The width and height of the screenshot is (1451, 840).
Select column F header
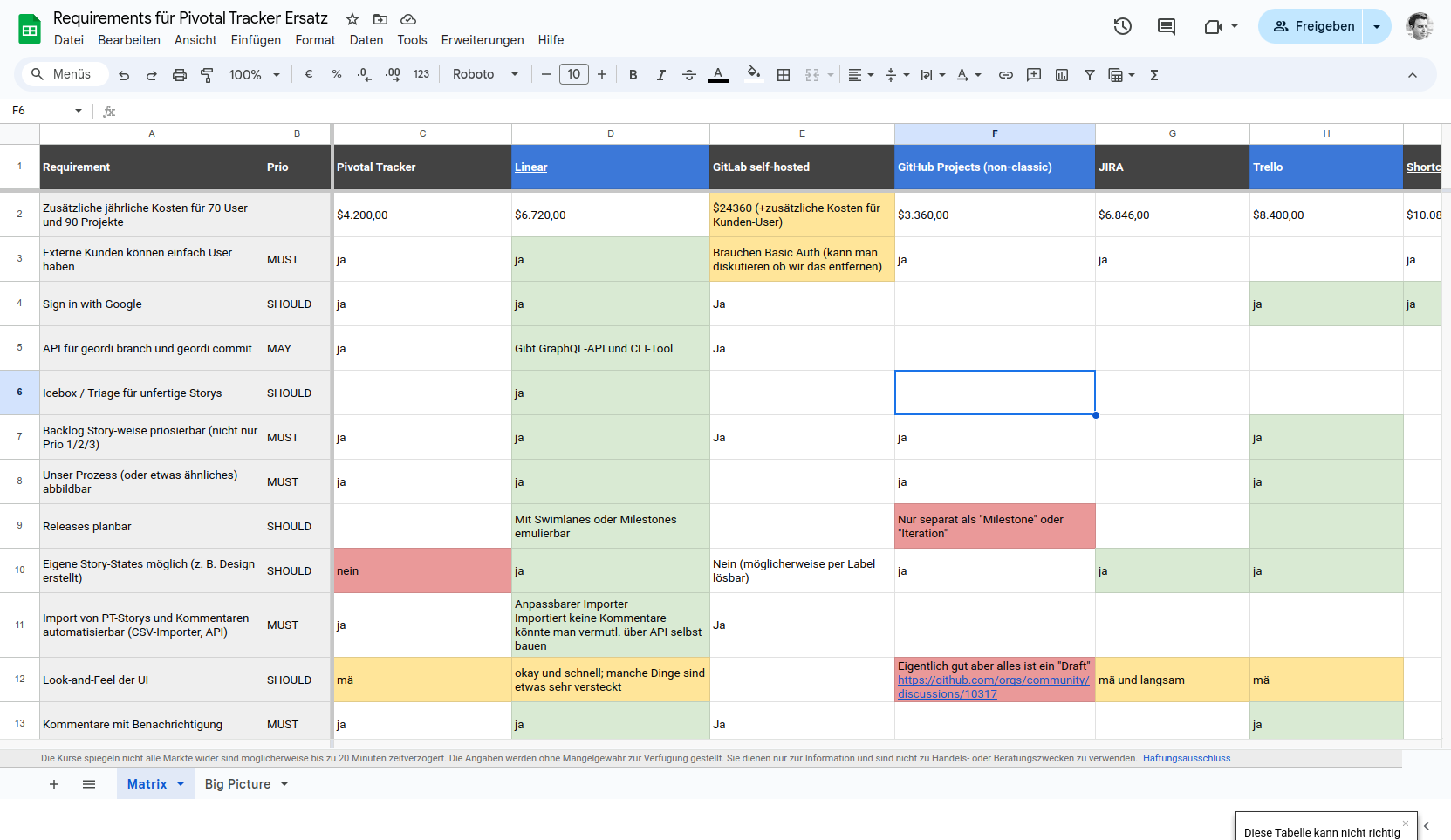(995, 133)
